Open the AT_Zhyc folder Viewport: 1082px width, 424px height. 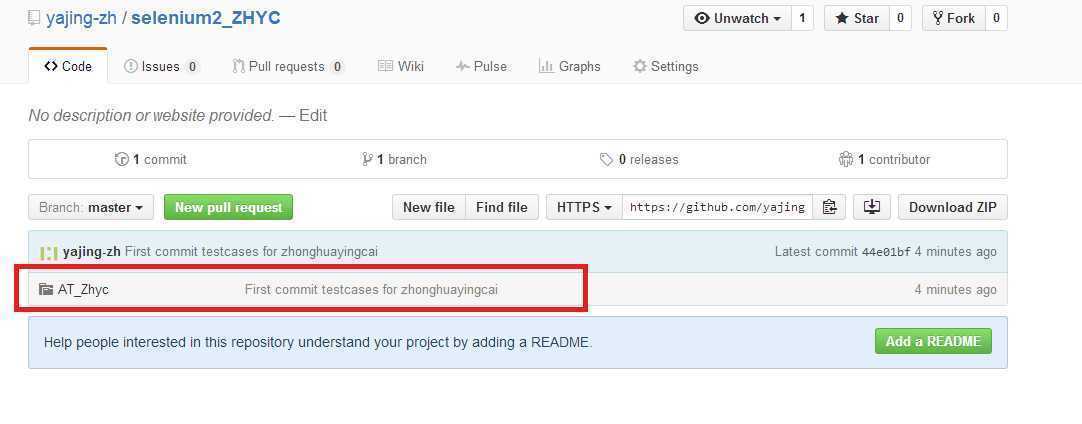83,289
